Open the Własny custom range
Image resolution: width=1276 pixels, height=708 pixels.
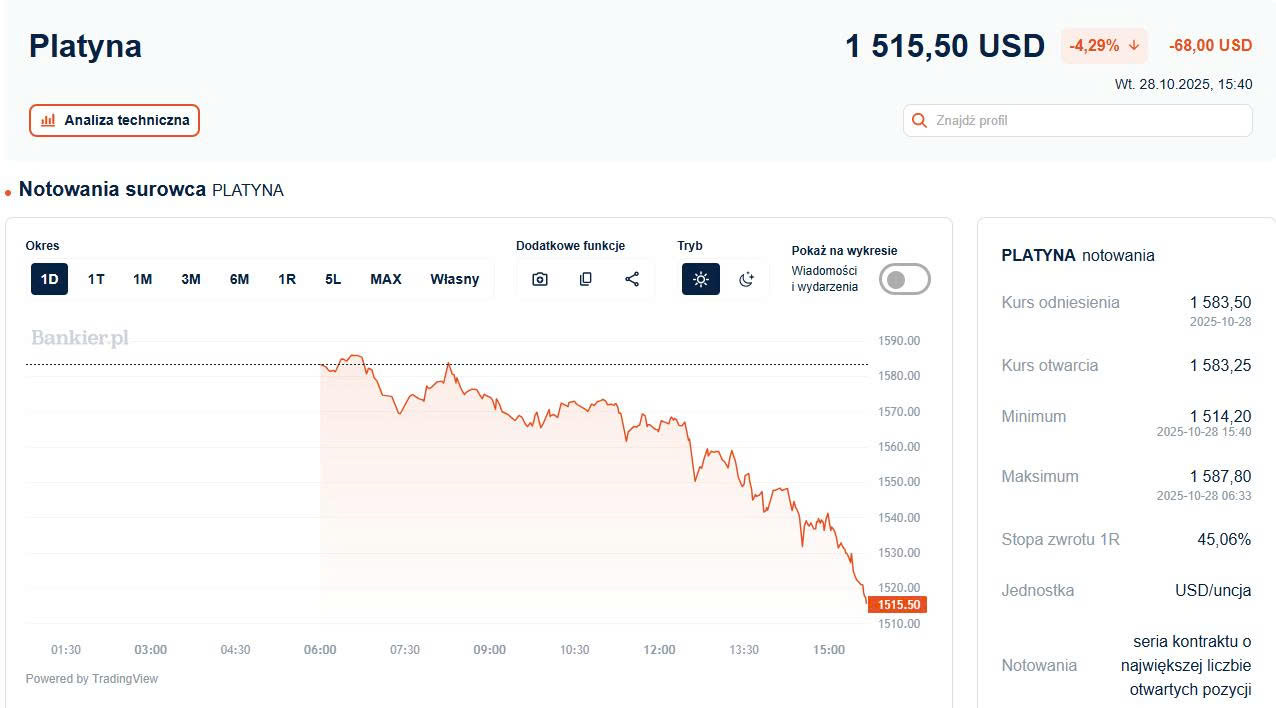click(x=454, y=279)
